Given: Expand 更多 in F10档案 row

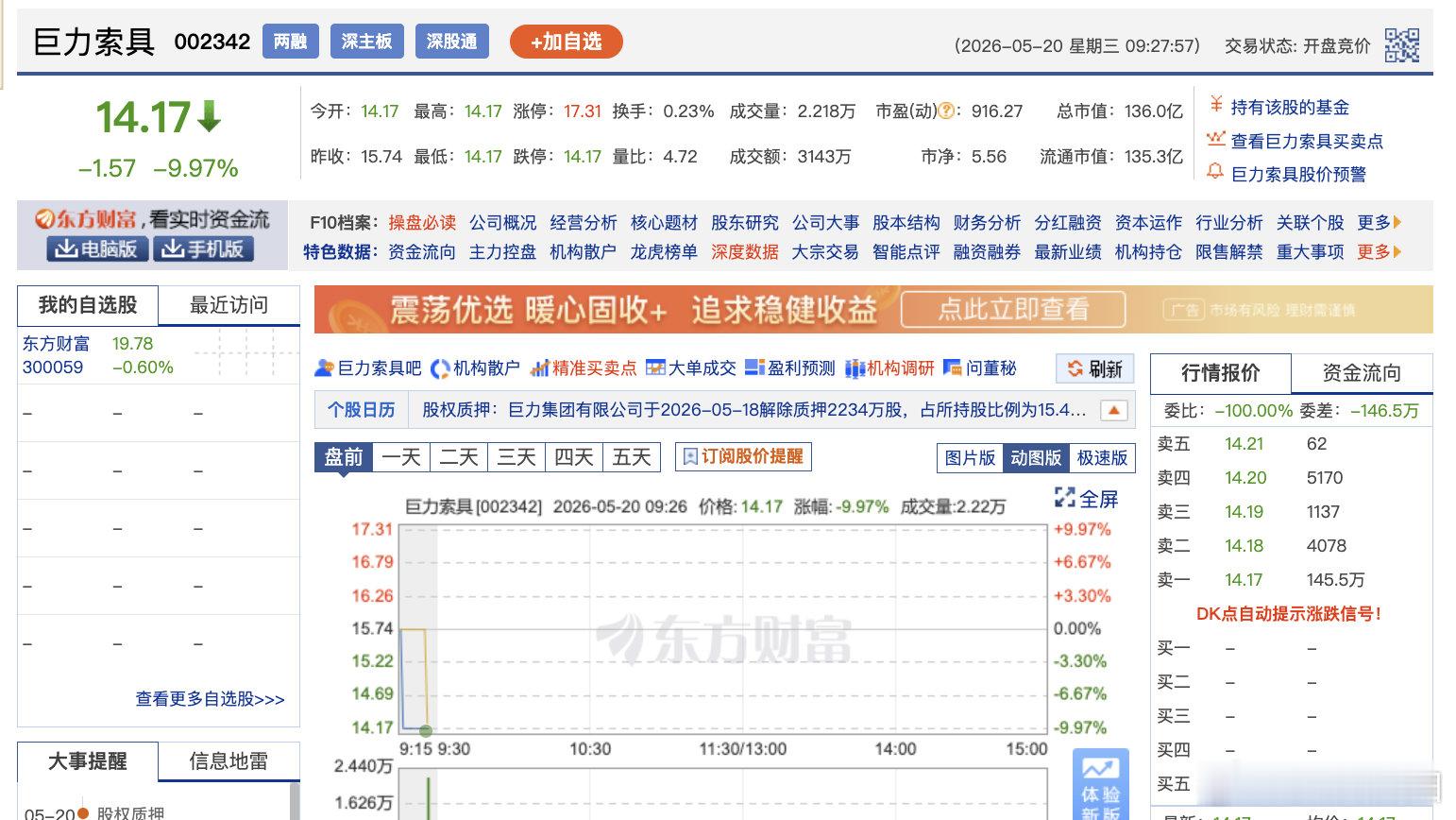Looking at the screenshot, I should pos(1379,223).
